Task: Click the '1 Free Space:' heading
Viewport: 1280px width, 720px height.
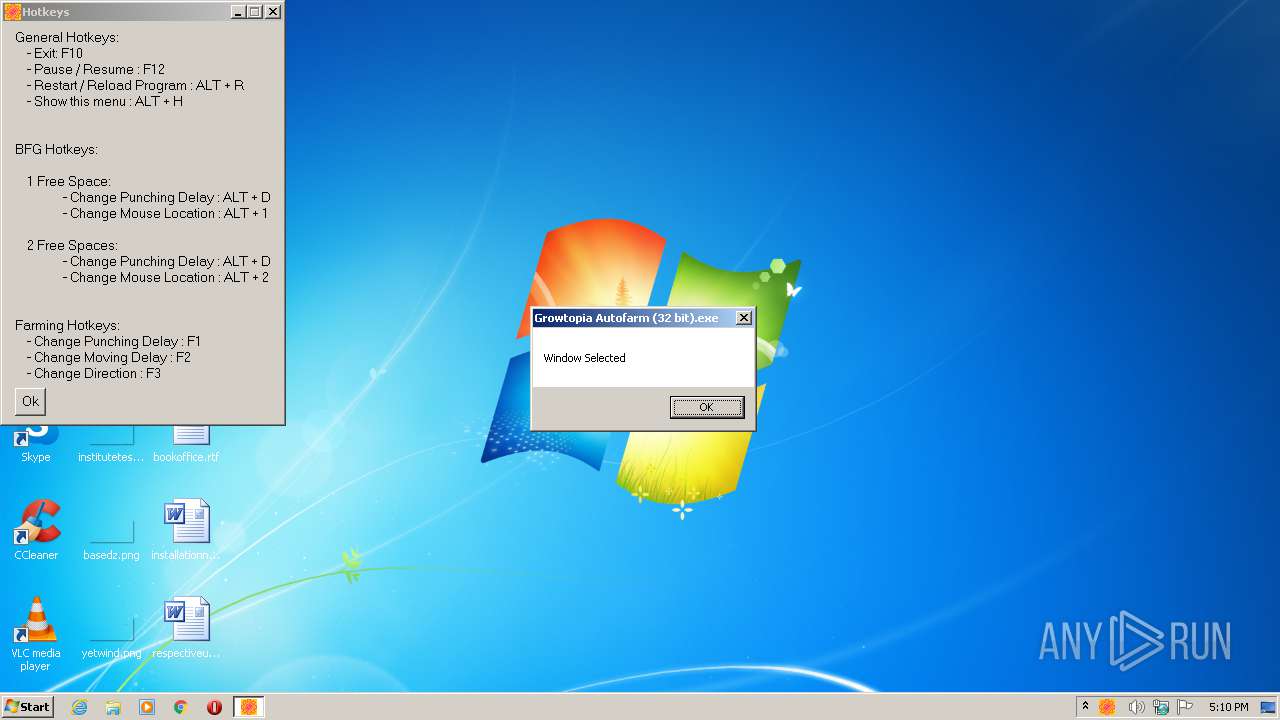Action: click(x=69, y=181)
